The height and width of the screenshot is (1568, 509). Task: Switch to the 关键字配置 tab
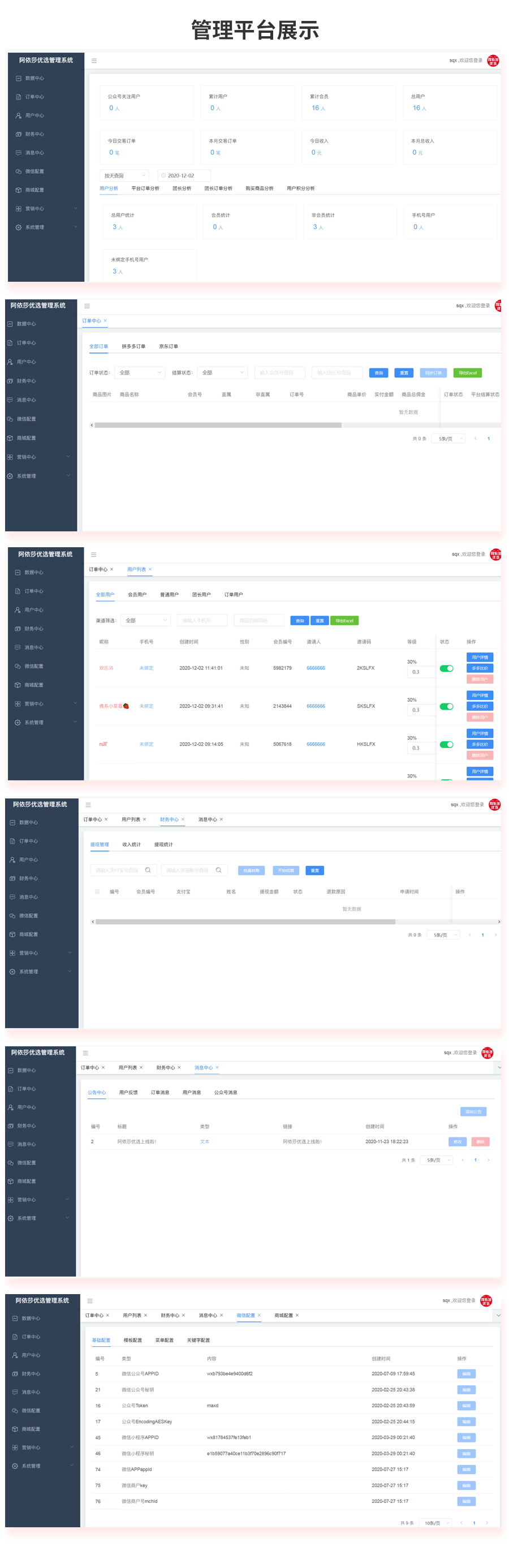(199, 1341)
